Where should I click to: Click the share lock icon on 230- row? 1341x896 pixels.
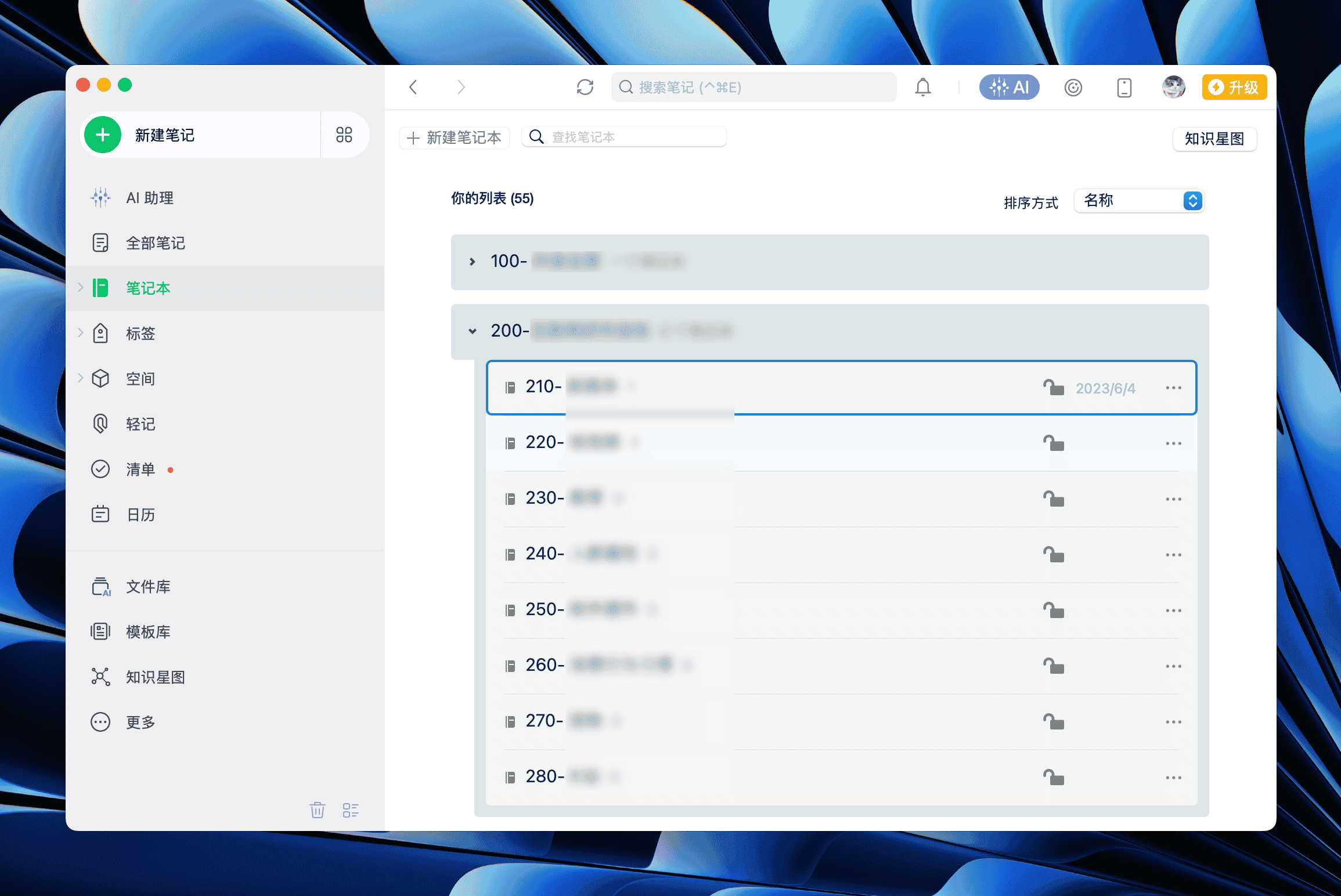[1053, 498]
